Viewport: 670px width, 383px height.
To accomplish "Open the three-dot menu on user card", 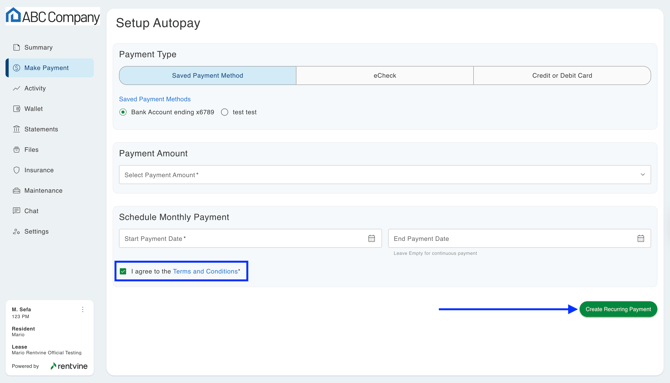I will pos(82,309).
